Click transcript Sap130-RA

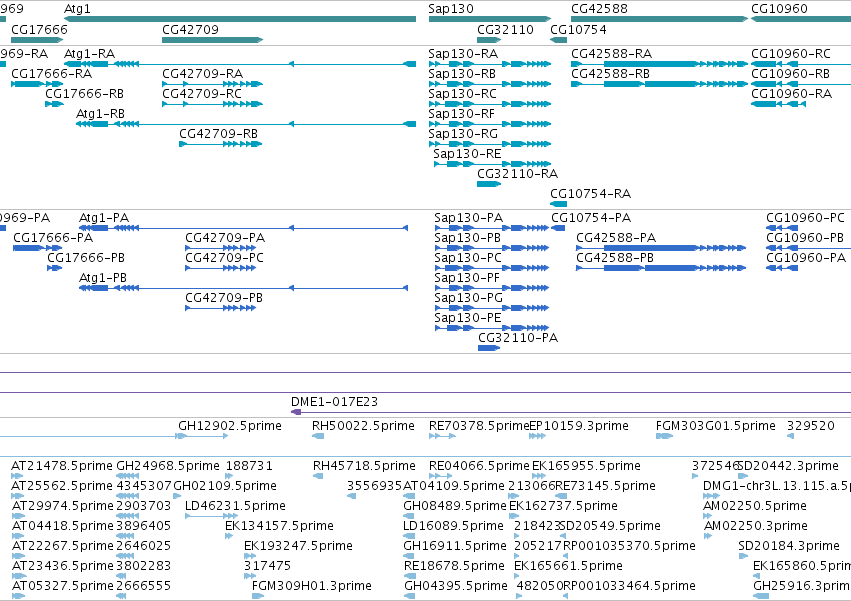pyautogui.click(x=490, y=64)
